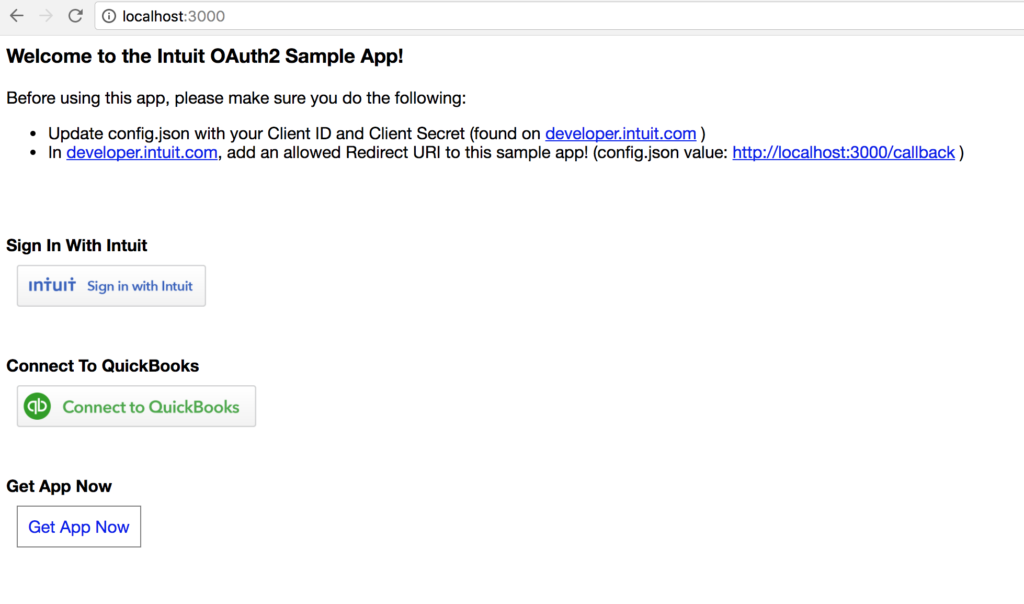The width and height of the screenshot is (1024, 604).
Task: Click the green QuickBooks qb logo
Action: 37,406
